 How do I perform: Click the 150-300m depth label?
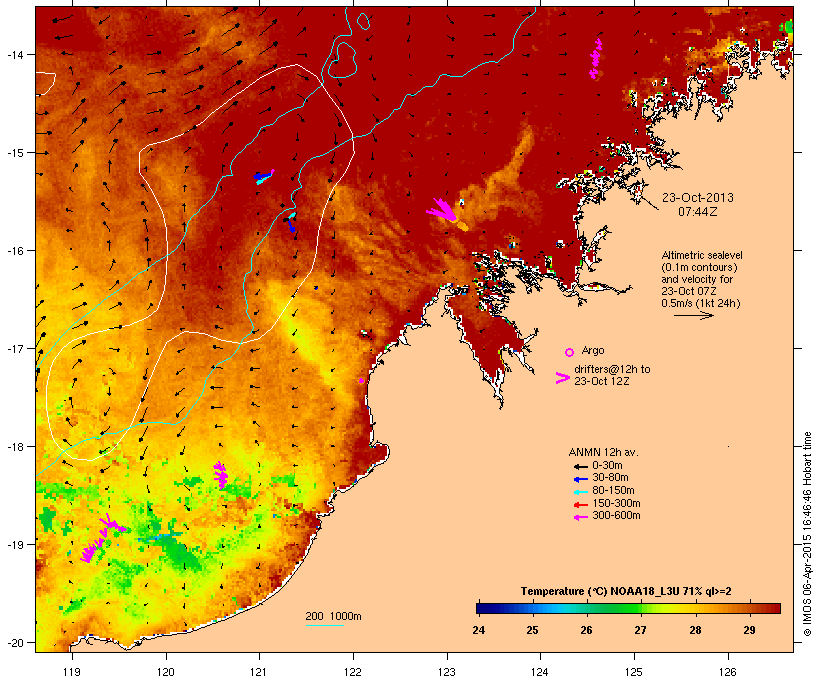(x=616, y=503)
